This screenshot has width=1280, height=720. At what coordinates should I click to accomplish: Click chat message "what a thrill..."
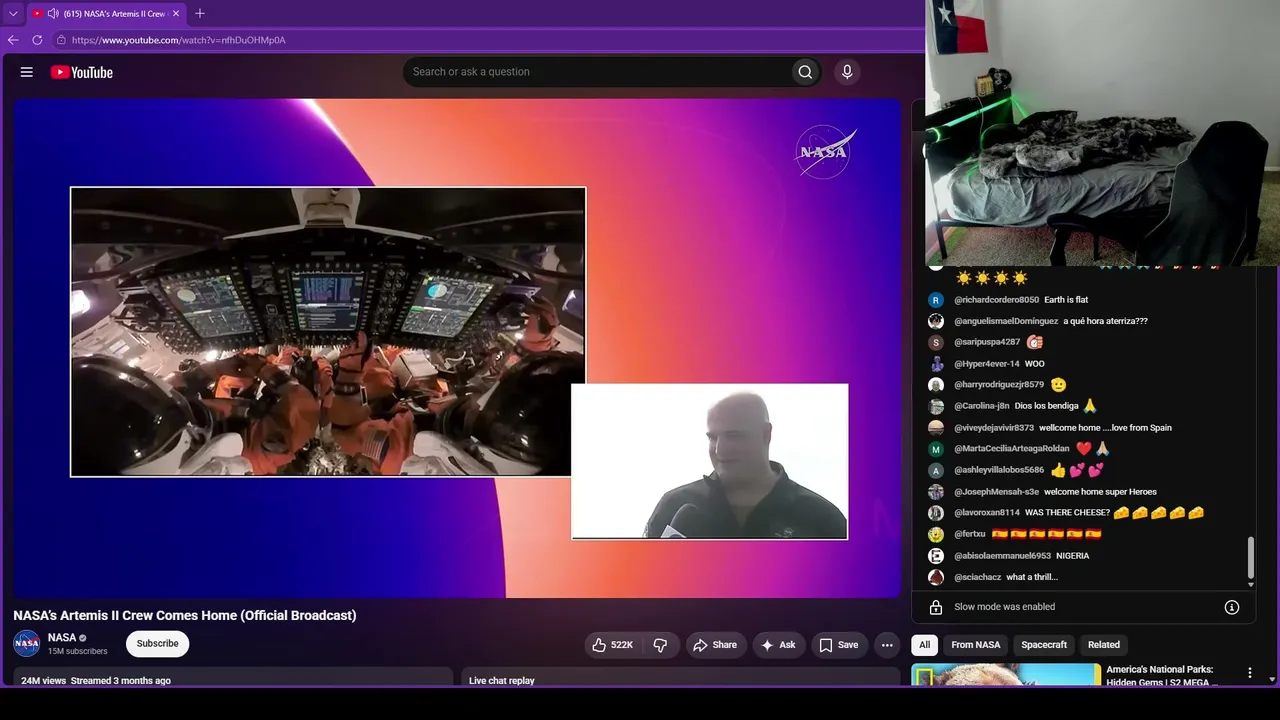[x=1032, y=577]
